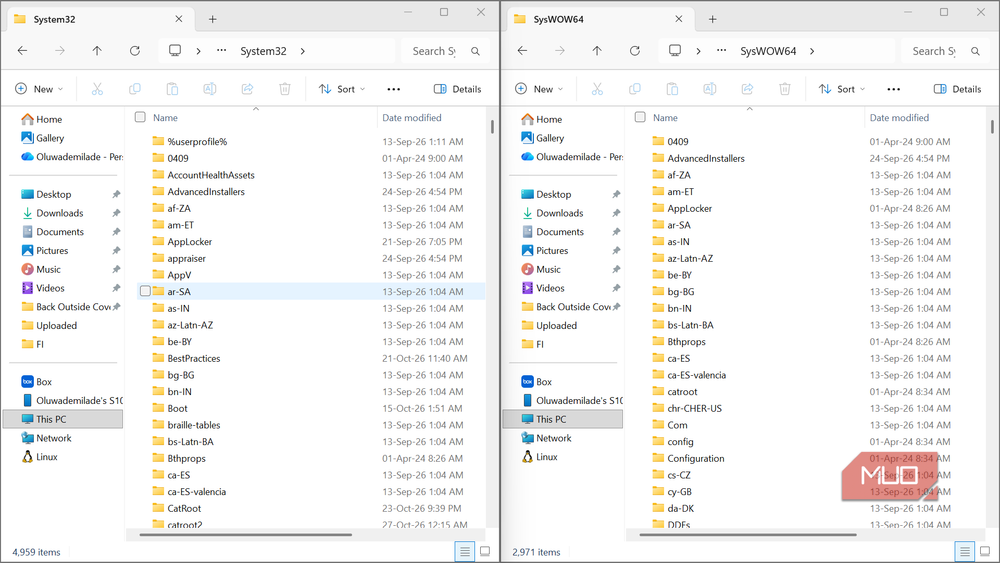This screenshot has width=1000, height=563.
Task: Click the System32 horizontal scrollbar
Action: pos(246,535)
